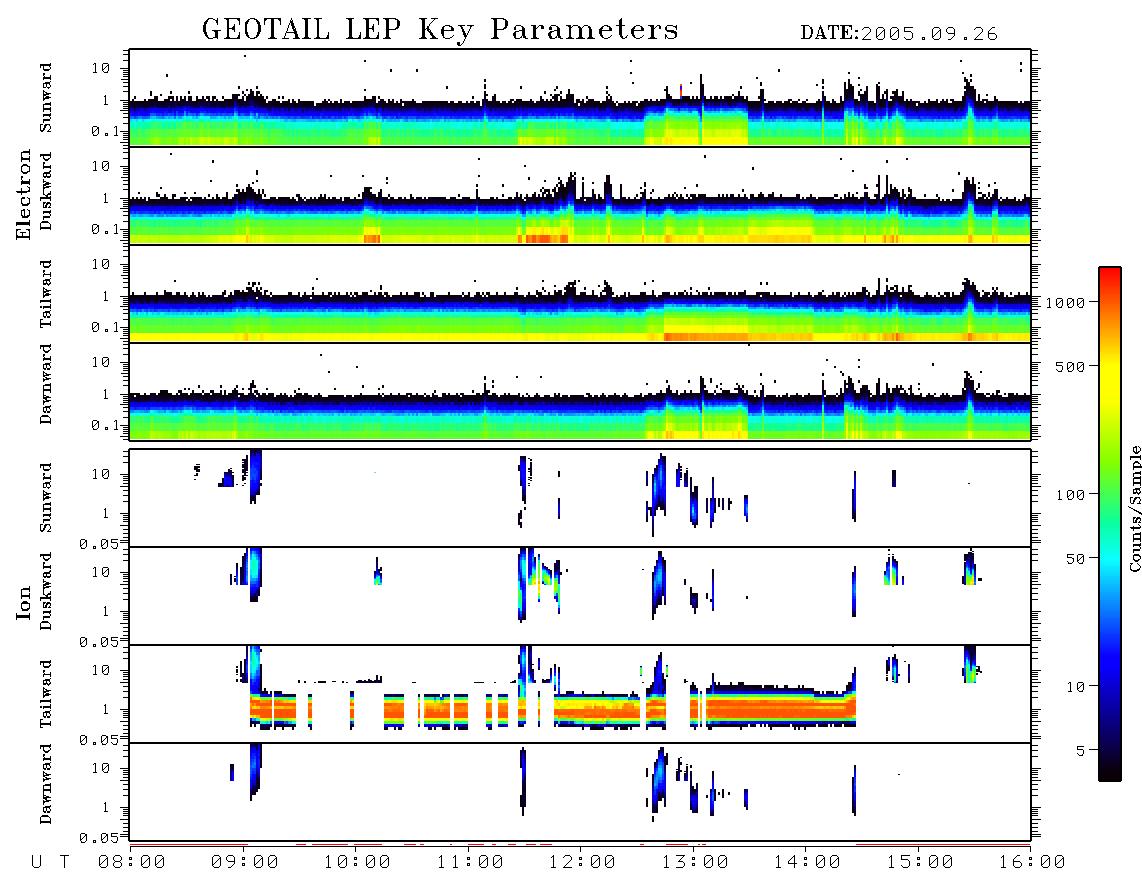The width and height of the screenshot is (1142, 880).
Task: Click the 12:00 time tick label
Action: (583, 863)
